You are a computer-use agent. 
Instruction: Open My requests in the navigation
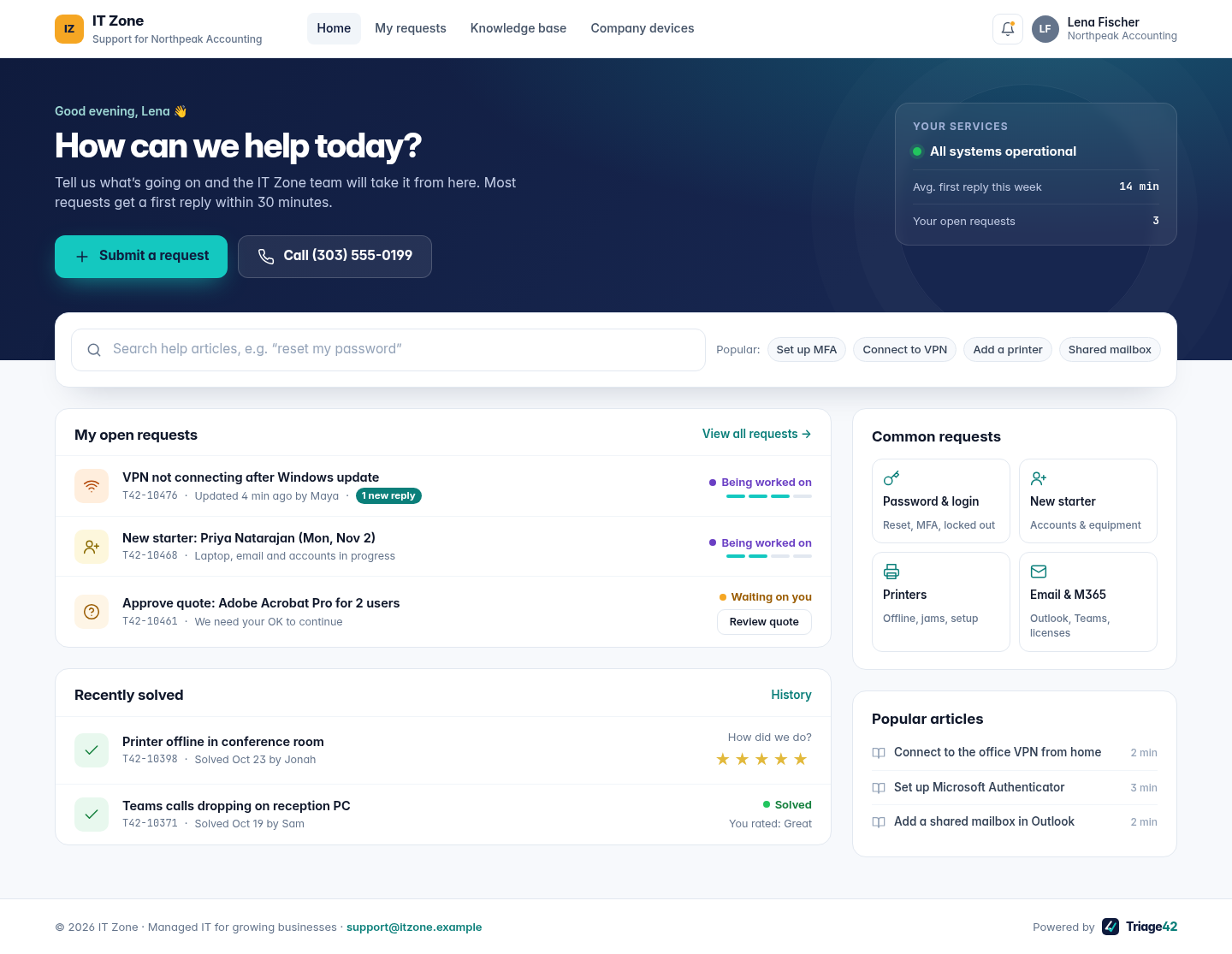[411, 28]
